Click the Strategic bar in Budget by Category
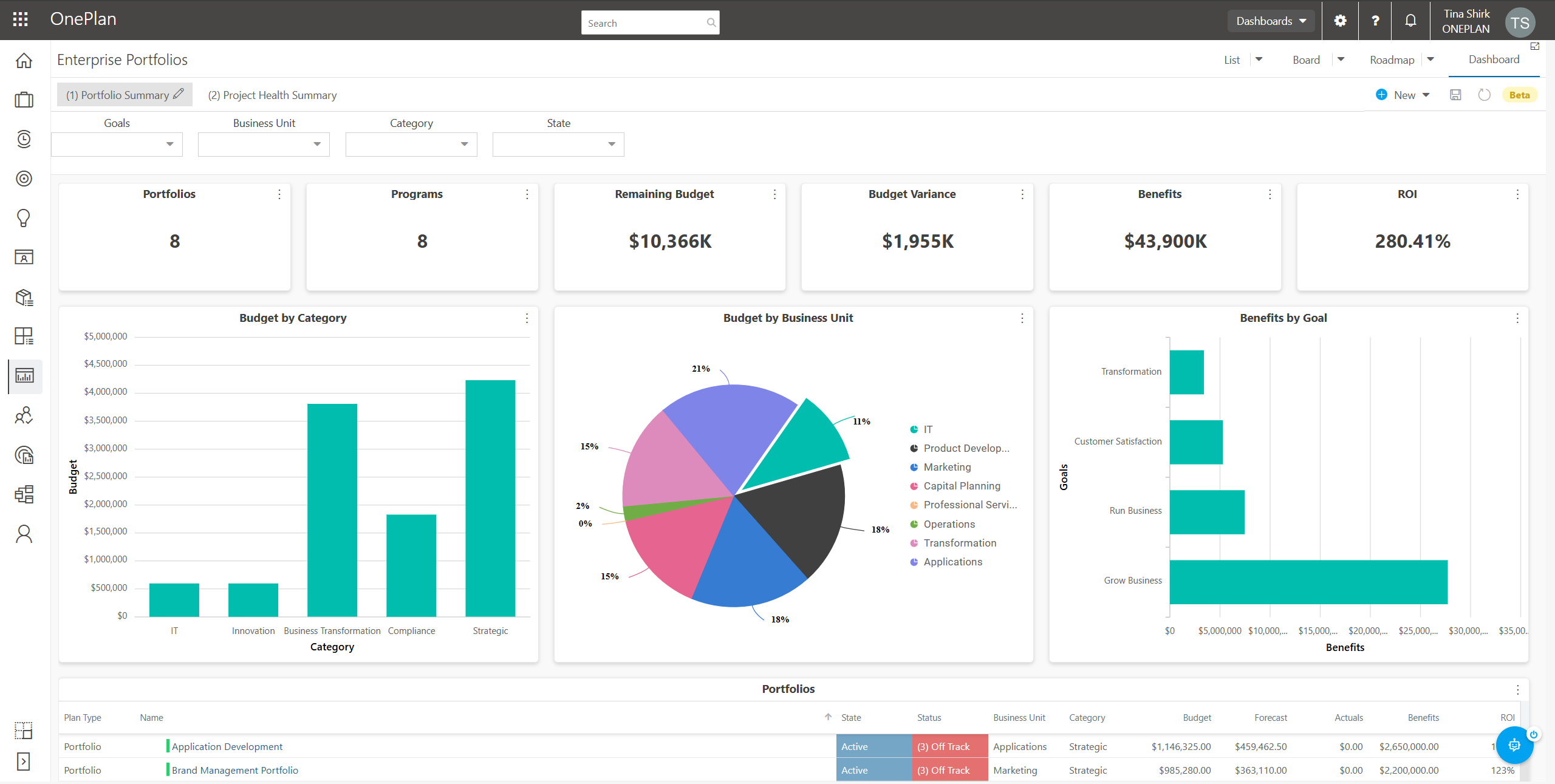1555x784 pixels. coord(490,498)
